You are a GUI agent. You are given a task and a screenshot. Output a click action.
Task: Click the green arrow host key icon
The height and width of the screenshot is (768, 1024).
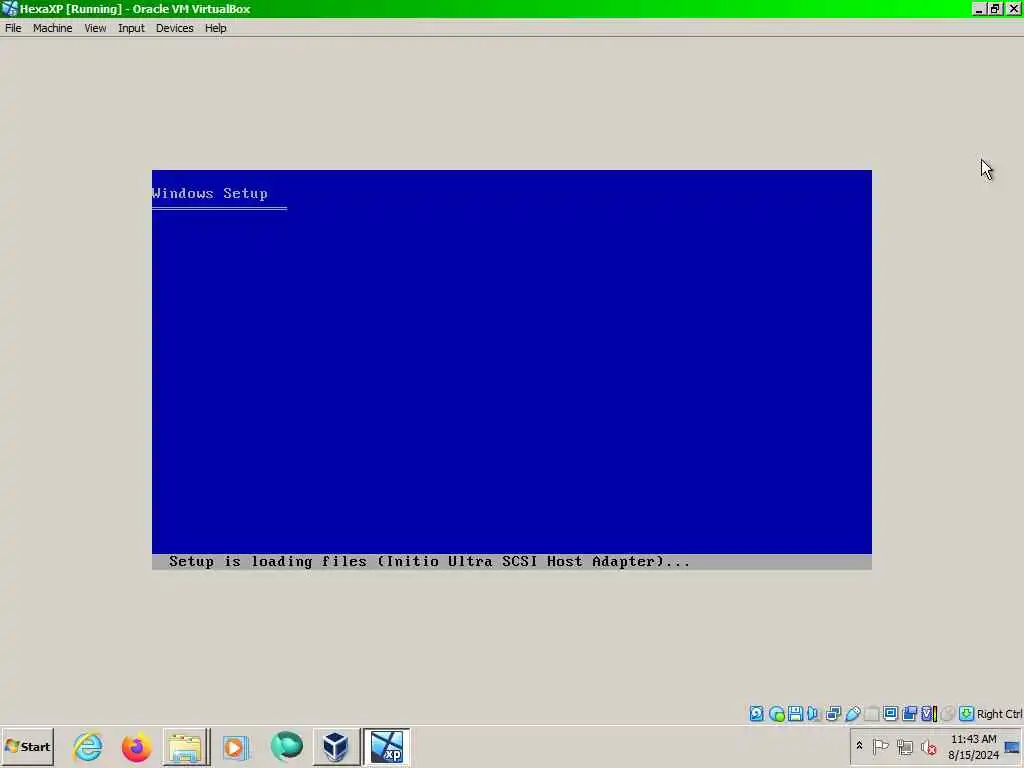point(966,714)
